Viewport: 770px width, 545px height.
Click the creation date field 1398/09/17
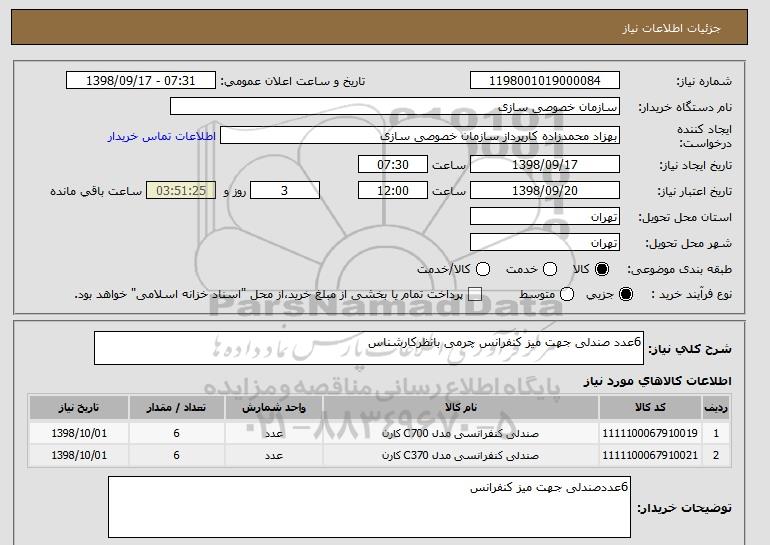[545, 164]
